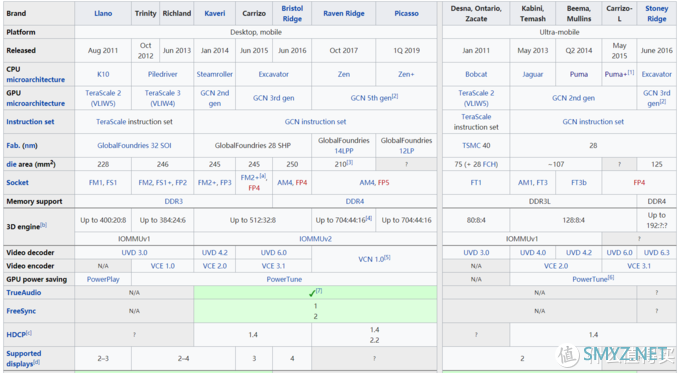680x373 pixels.
Task: Select the '75 (+ 28 FCH)' die area cell
Action: pos(476,164)
